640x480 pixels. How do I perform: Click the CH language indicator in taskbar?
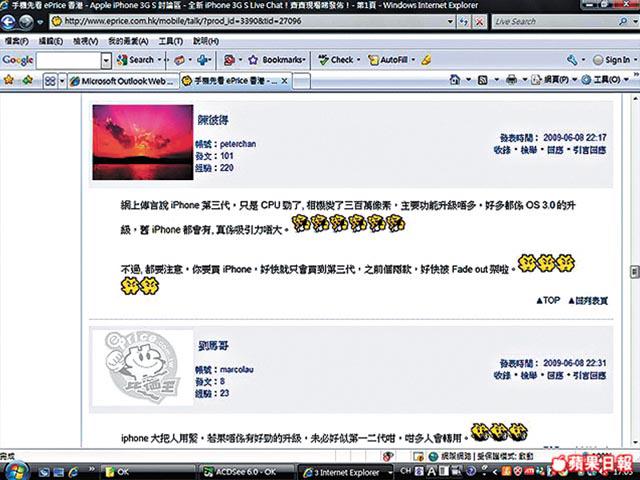[405, 471]
